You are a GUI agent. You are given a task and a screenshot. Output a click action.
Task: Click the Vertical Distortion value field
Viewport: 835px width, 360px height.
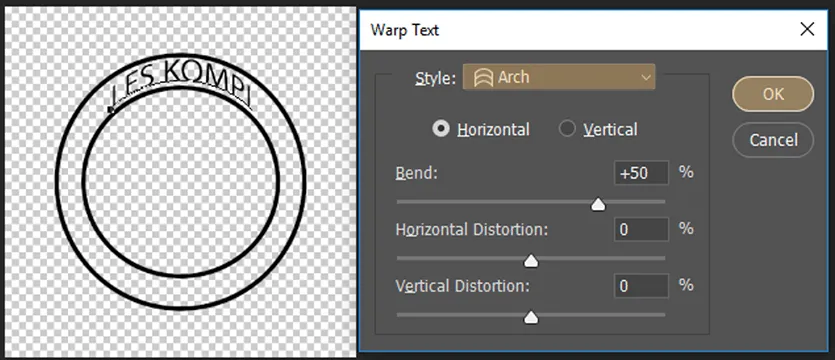pyautogui.click(x=641, y=286)
